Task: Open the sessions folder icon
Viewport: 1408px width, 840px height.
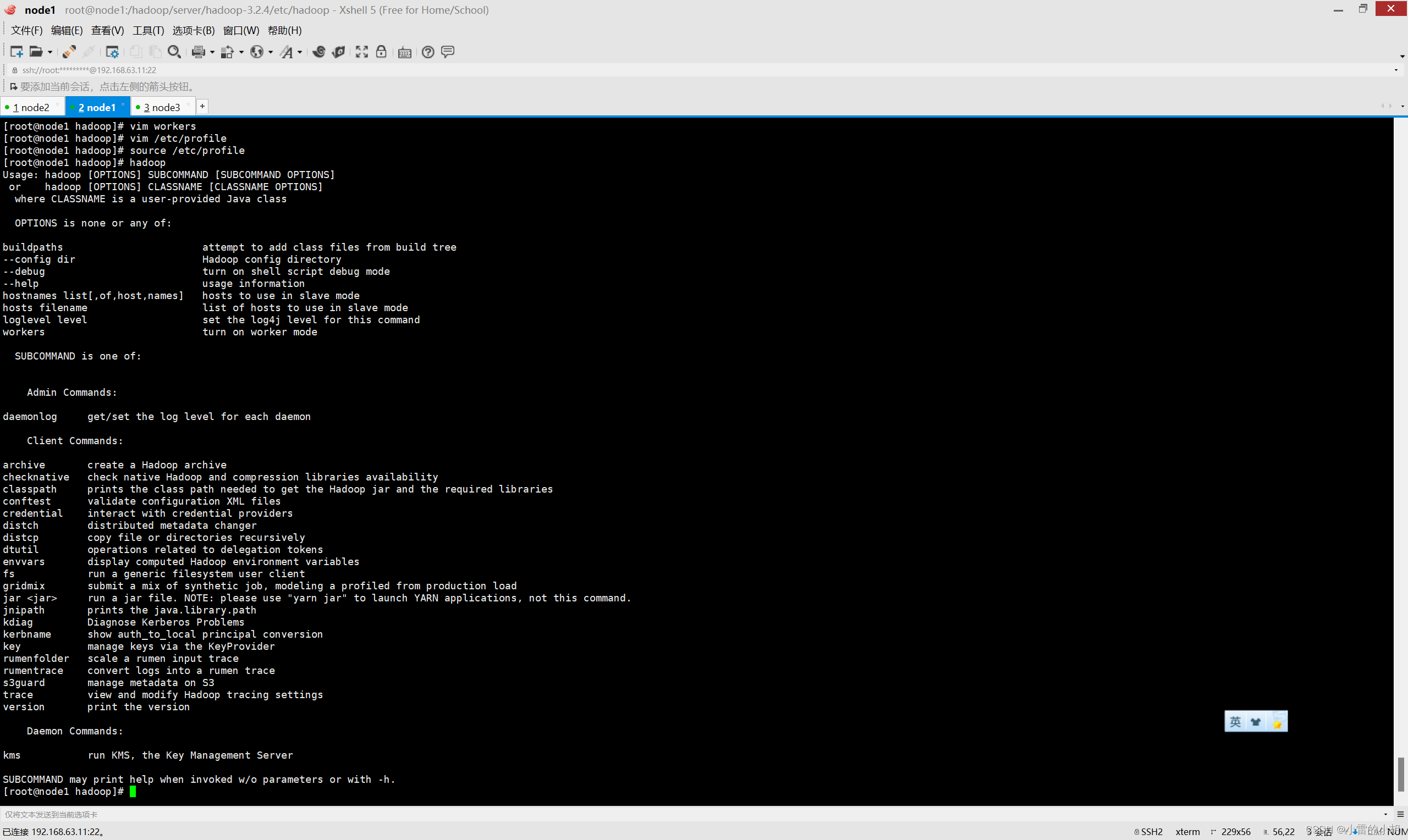Action: click(36, 52)
